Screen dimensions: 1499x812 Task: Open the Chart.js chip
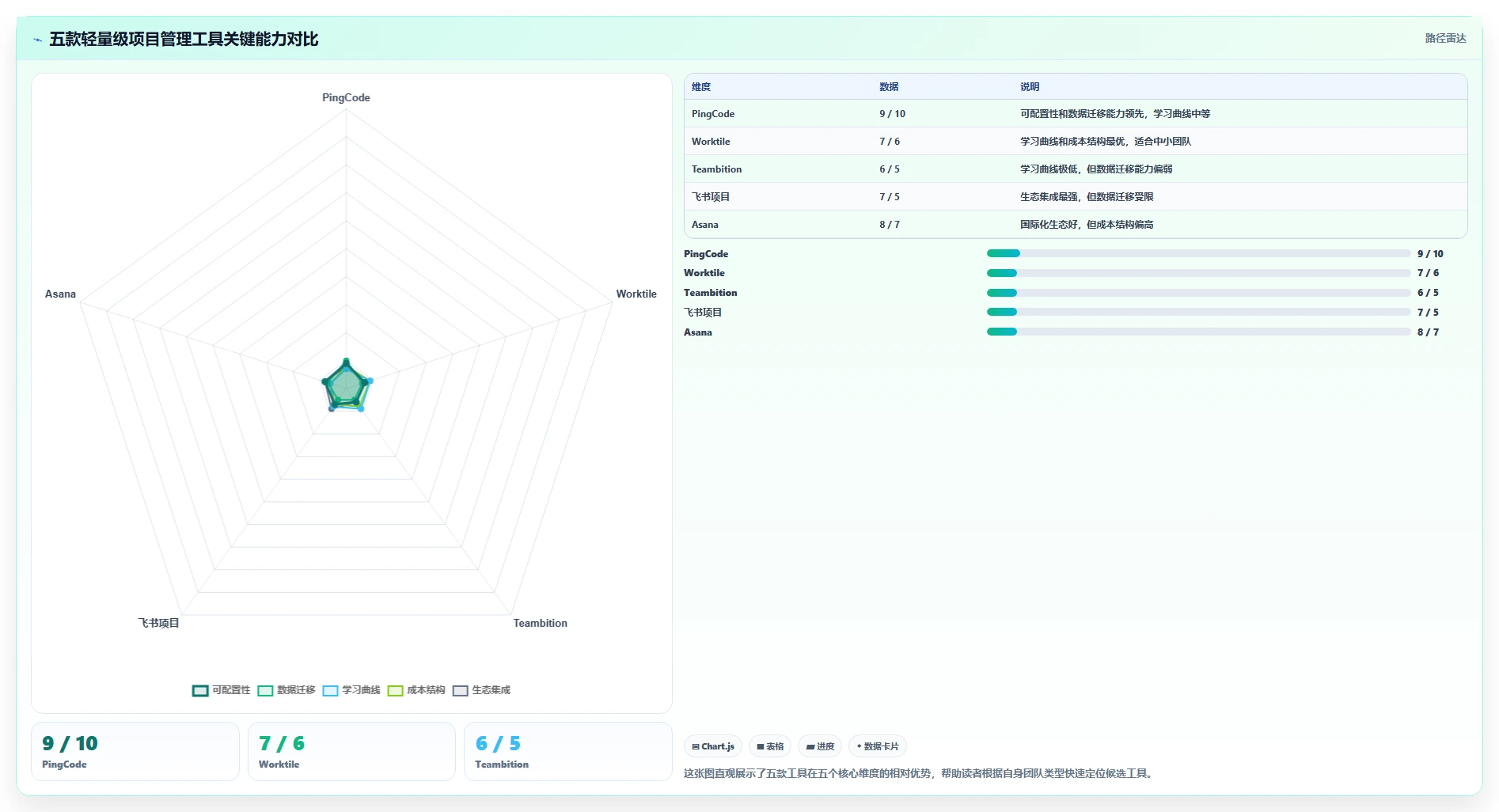(713, 746)
